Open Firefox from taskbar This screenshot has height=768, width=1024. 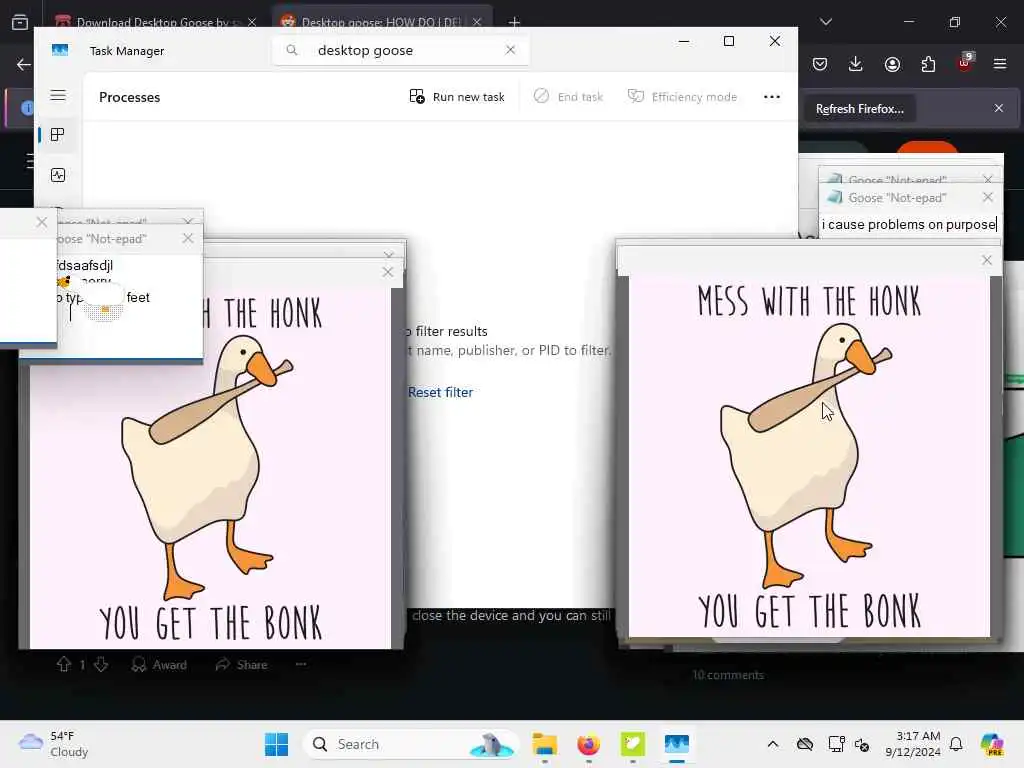click(x=588, y=744)
